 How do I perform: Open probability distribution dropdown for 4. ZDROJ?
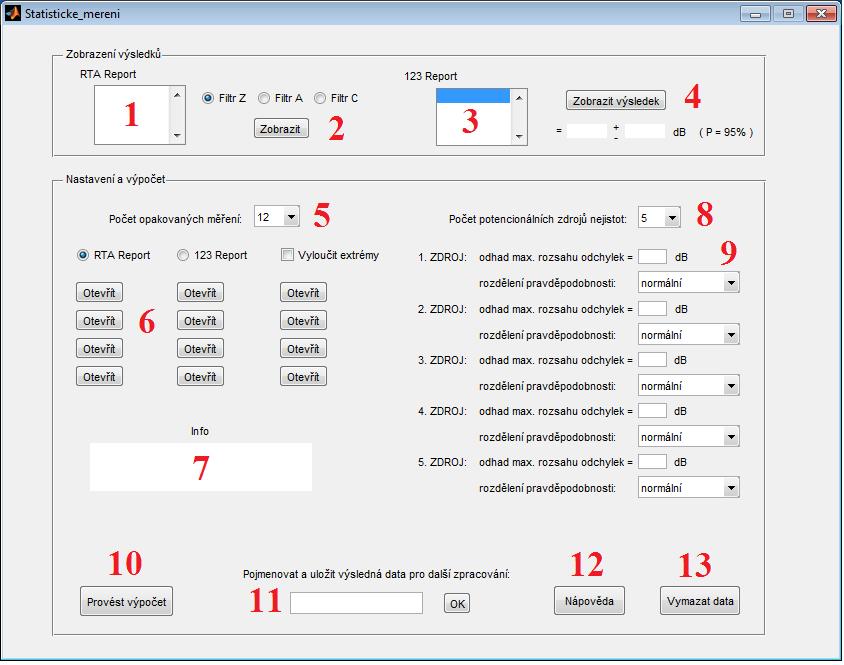(x=688, y=437)
